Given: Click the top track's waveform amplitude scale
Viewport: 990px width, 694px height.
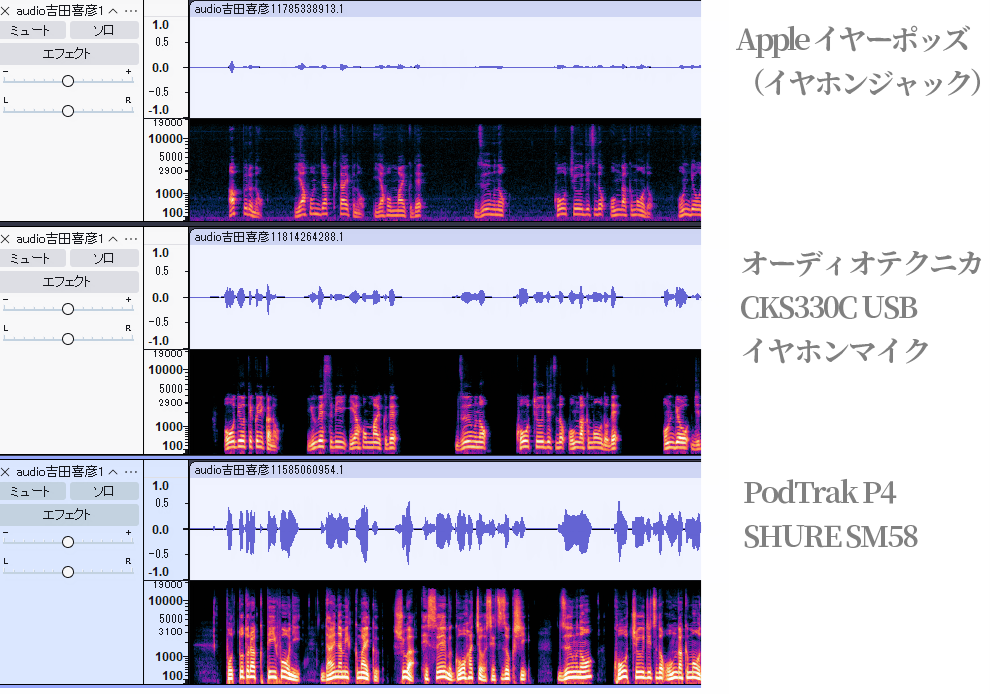Looking at the screenshot, I should 166,67.
